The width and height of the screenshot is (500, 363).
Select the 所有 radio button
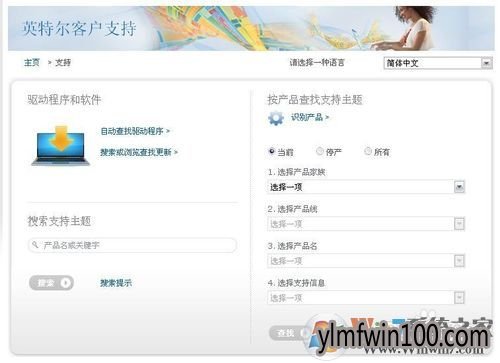(x=368, y=151)
